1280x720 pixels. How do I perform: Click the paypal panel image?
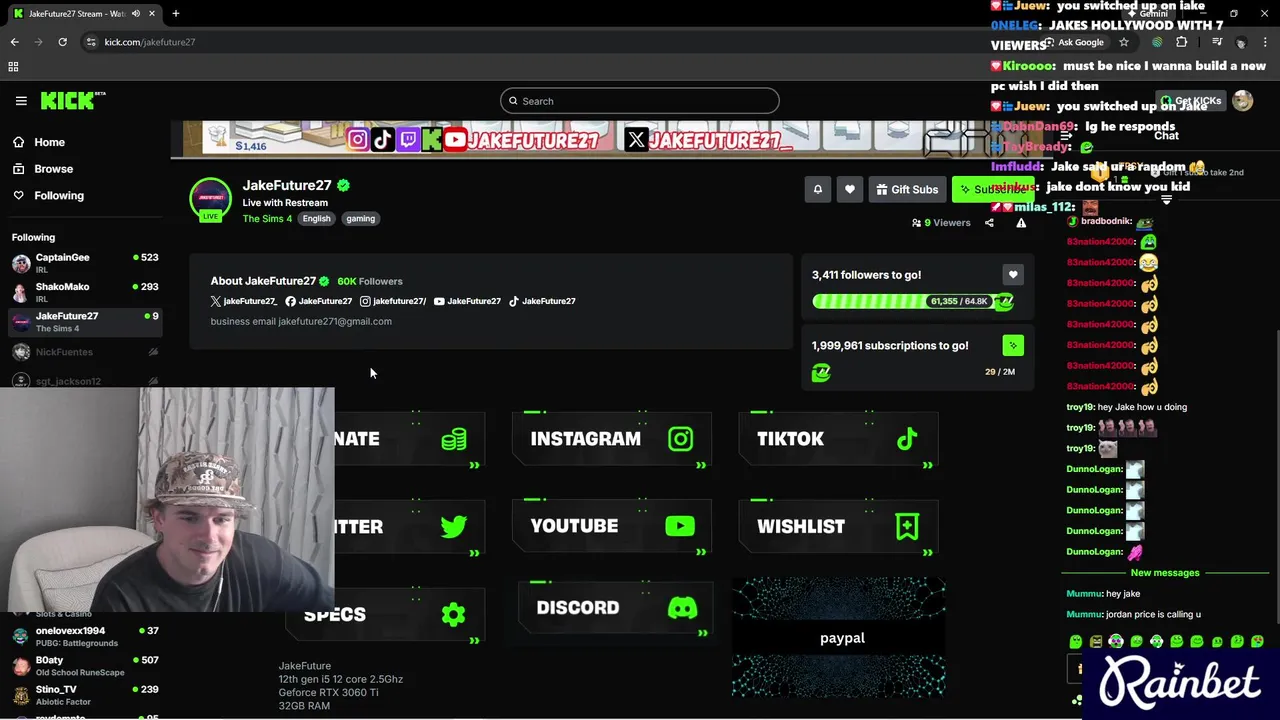(838, 637)
